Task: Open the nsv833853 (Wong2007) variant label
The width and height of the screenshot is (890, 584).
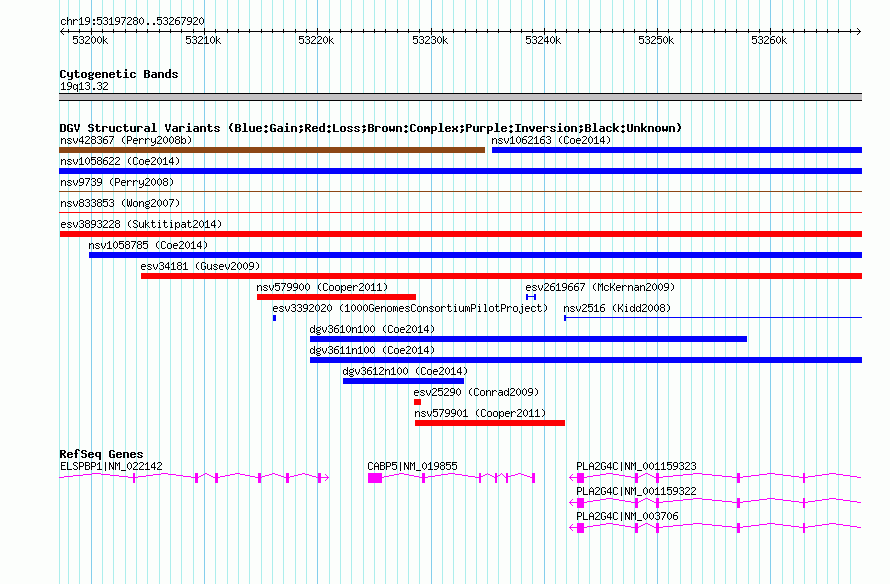Action: click(120, 203)
